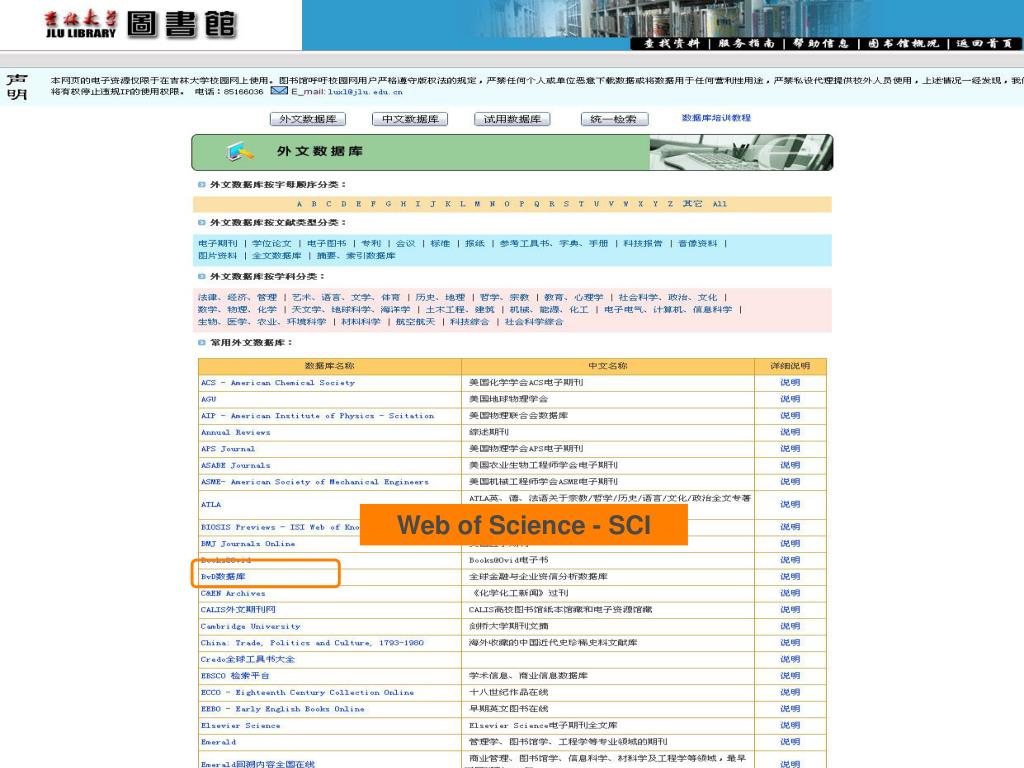Open the 专利 category link

[371, 243]
